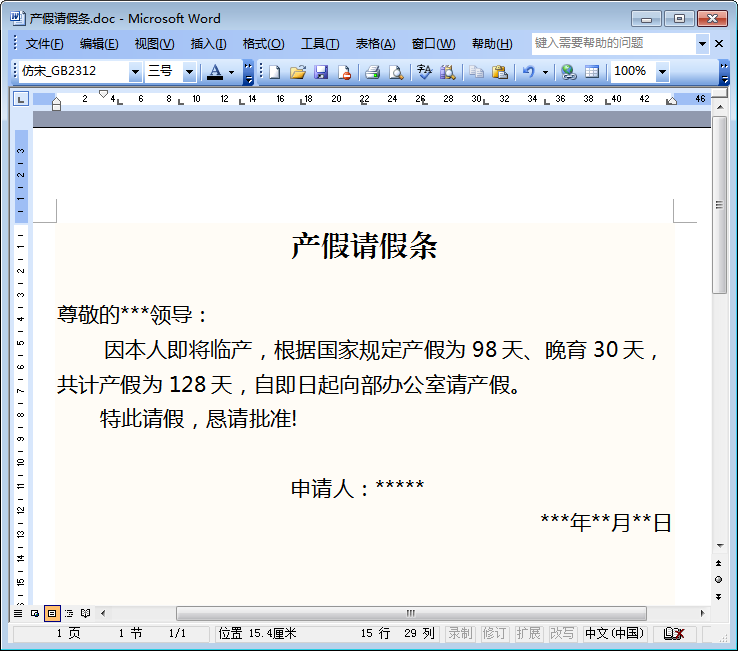Insert Hyperlink globe icon
738x651 pixels.
point(569,72)
